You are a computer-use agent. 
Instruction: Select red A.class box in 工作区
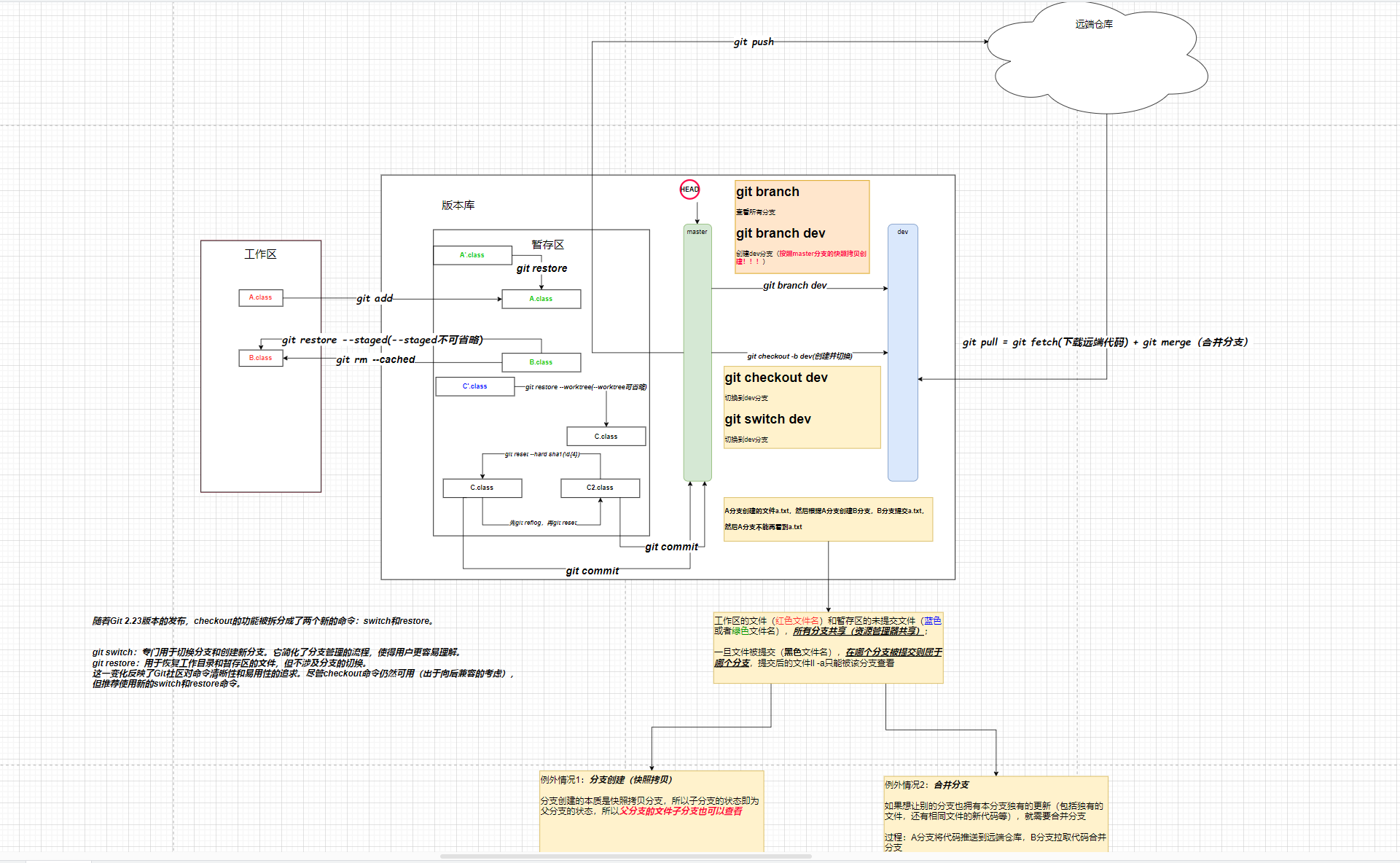pos(260,297)
